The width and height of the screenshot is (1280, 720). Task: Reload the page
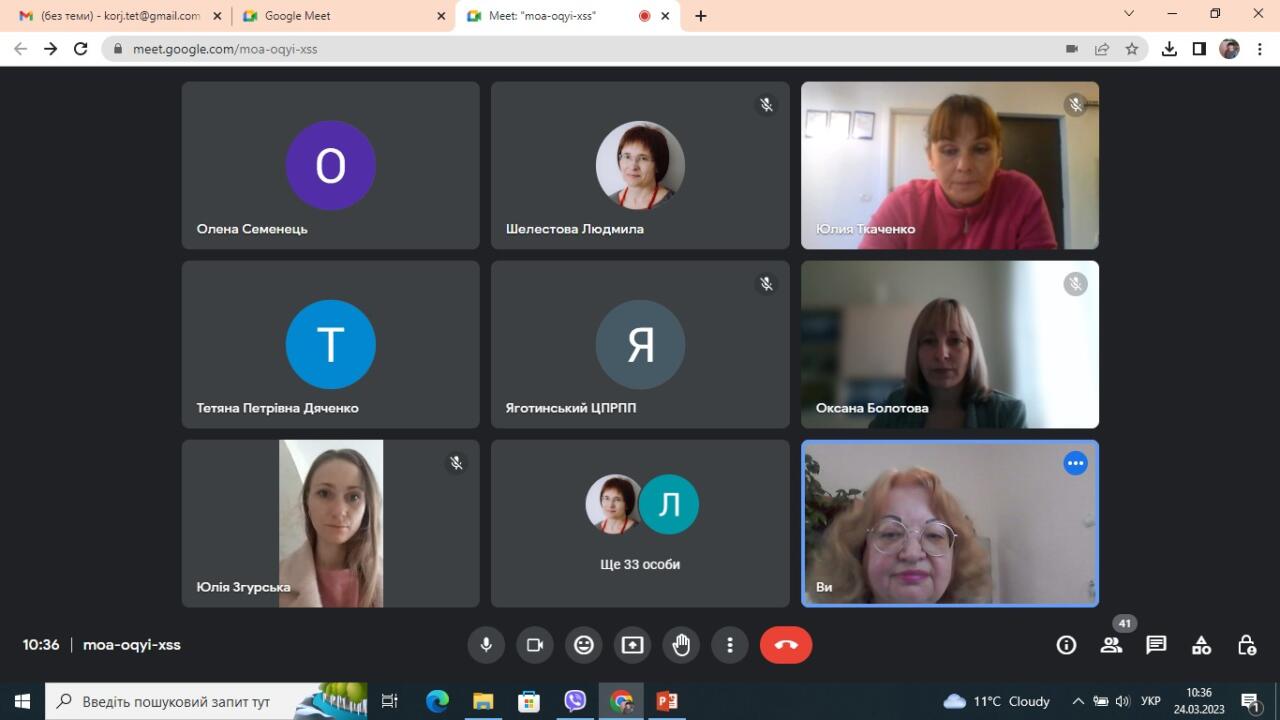coord(81,48)
